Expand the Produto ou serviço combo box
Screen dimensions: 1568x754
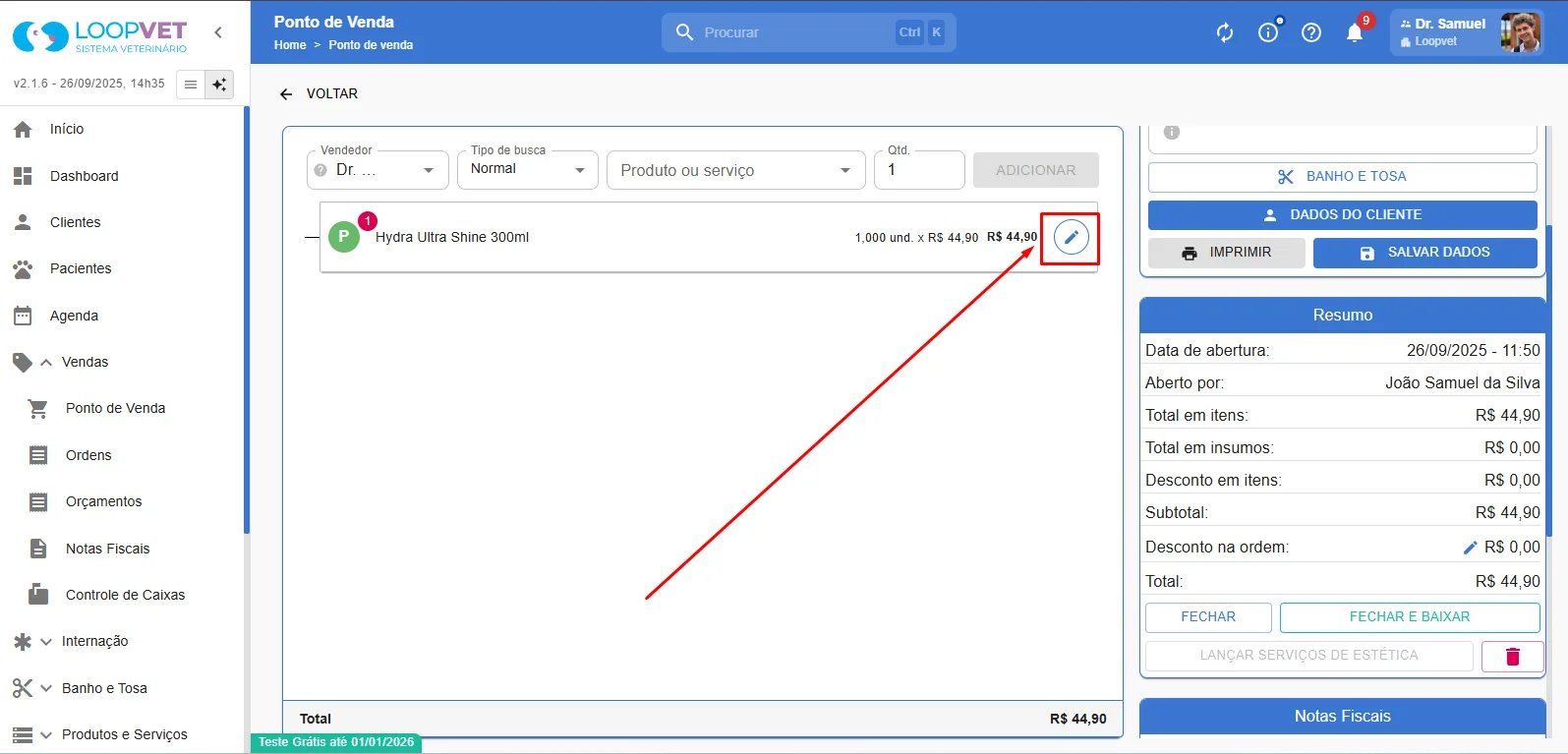tap(736, 170)
